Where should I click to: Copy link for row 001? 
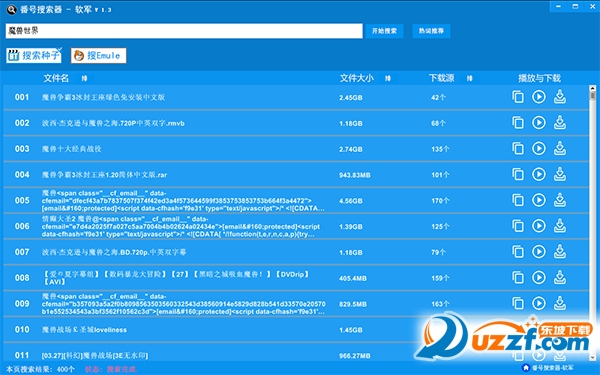(518, 97)
